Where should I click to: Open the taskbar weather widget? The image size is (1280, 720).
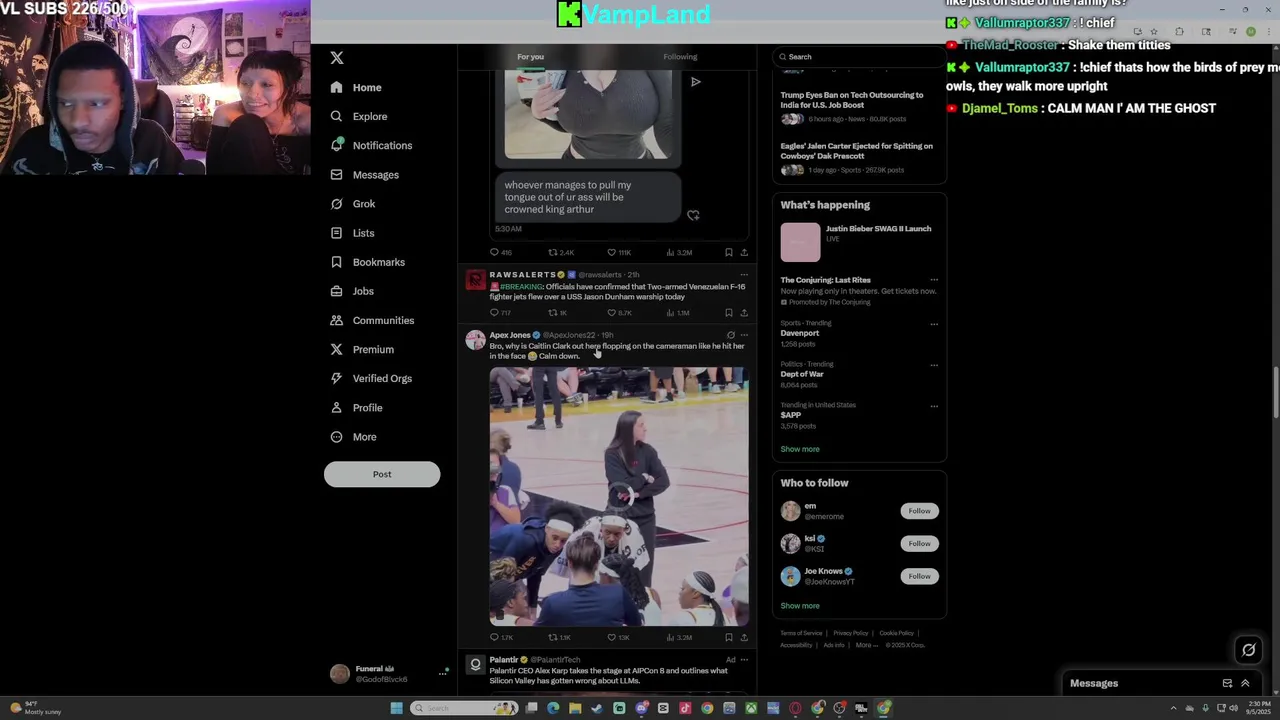tap(36, 708)
